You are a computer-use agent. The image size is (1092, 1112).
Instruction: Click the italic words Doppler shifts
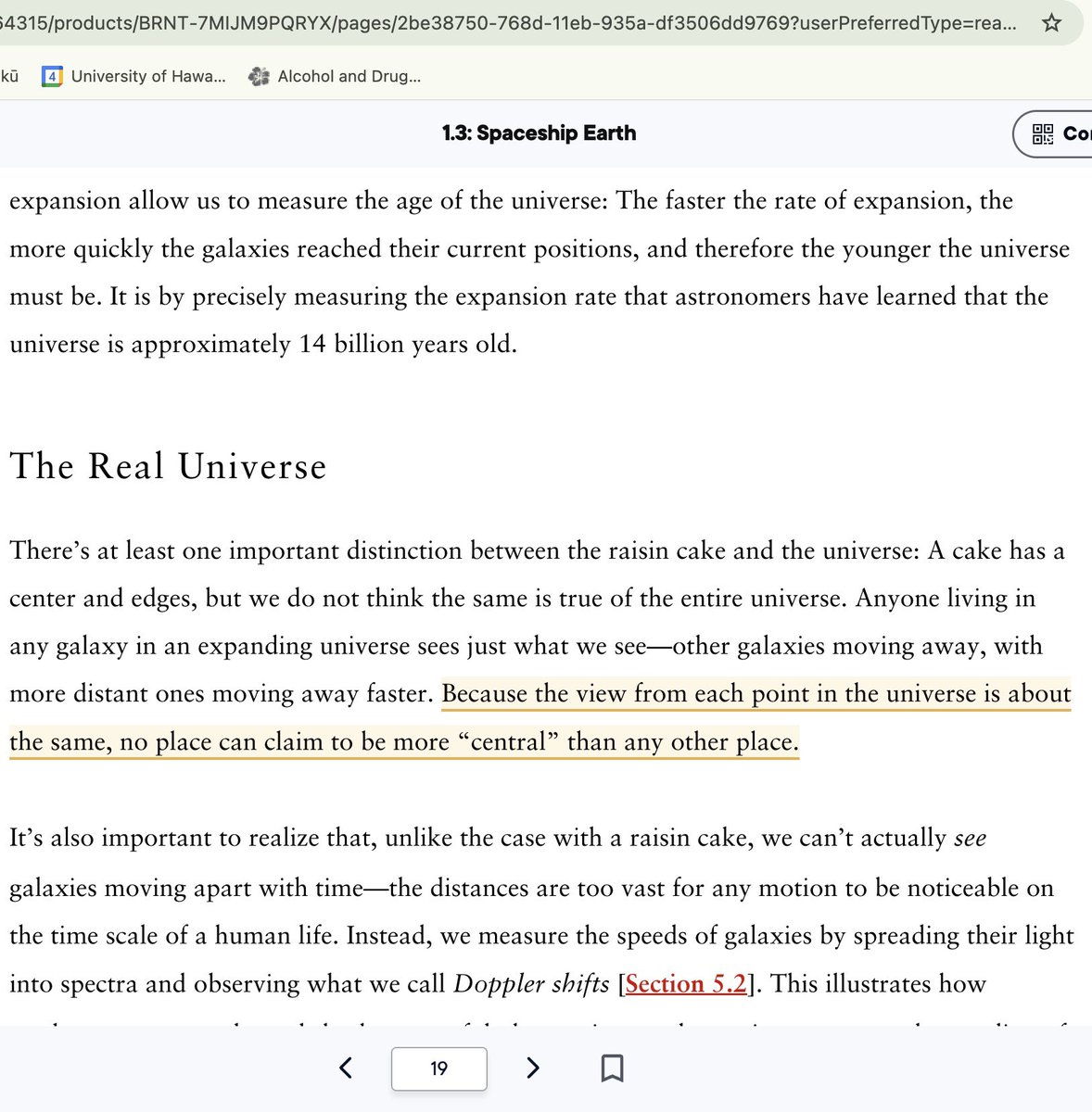click(x=531, y=983)
